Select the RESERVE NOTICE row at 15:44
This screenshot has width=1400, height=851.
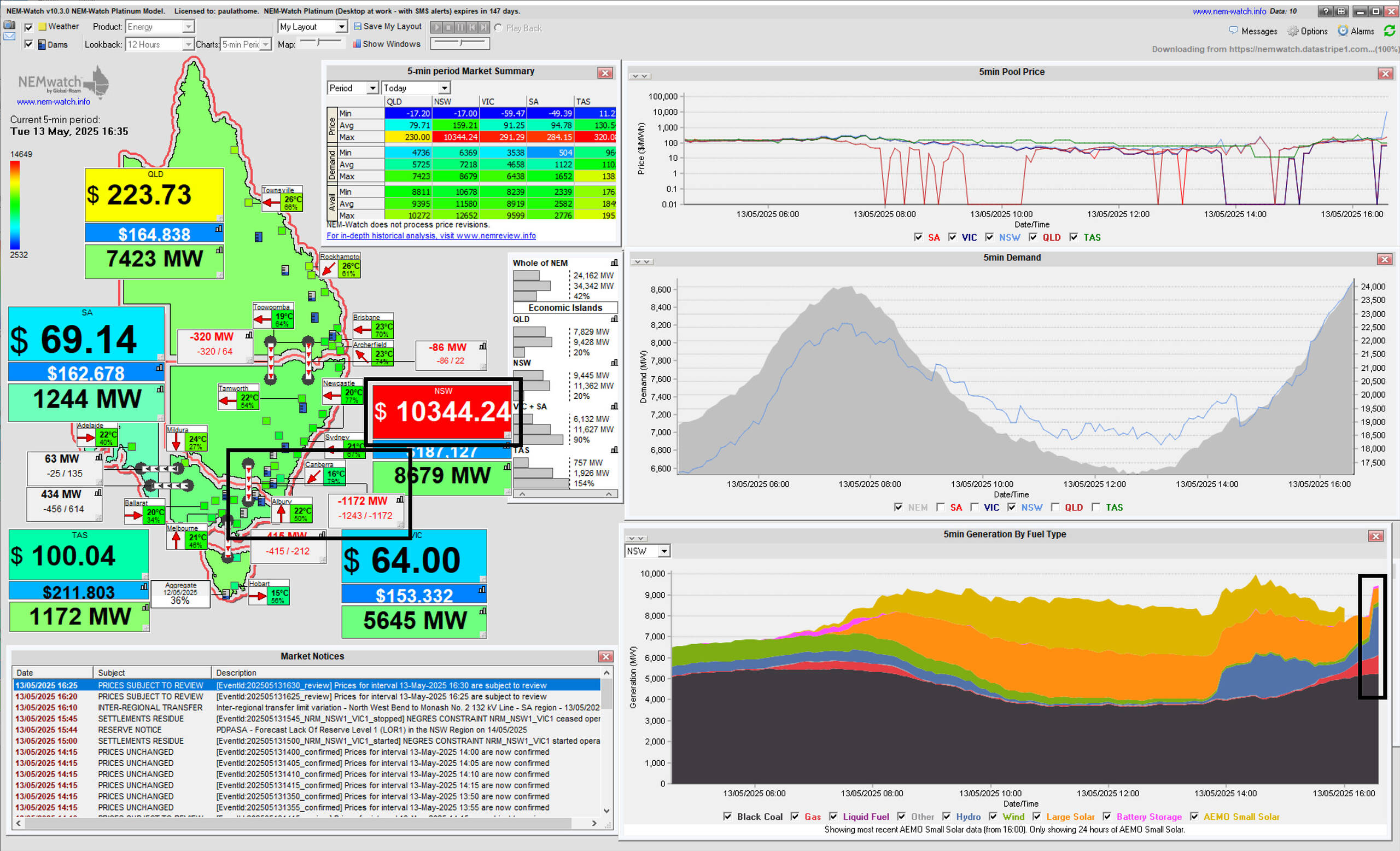307,730
